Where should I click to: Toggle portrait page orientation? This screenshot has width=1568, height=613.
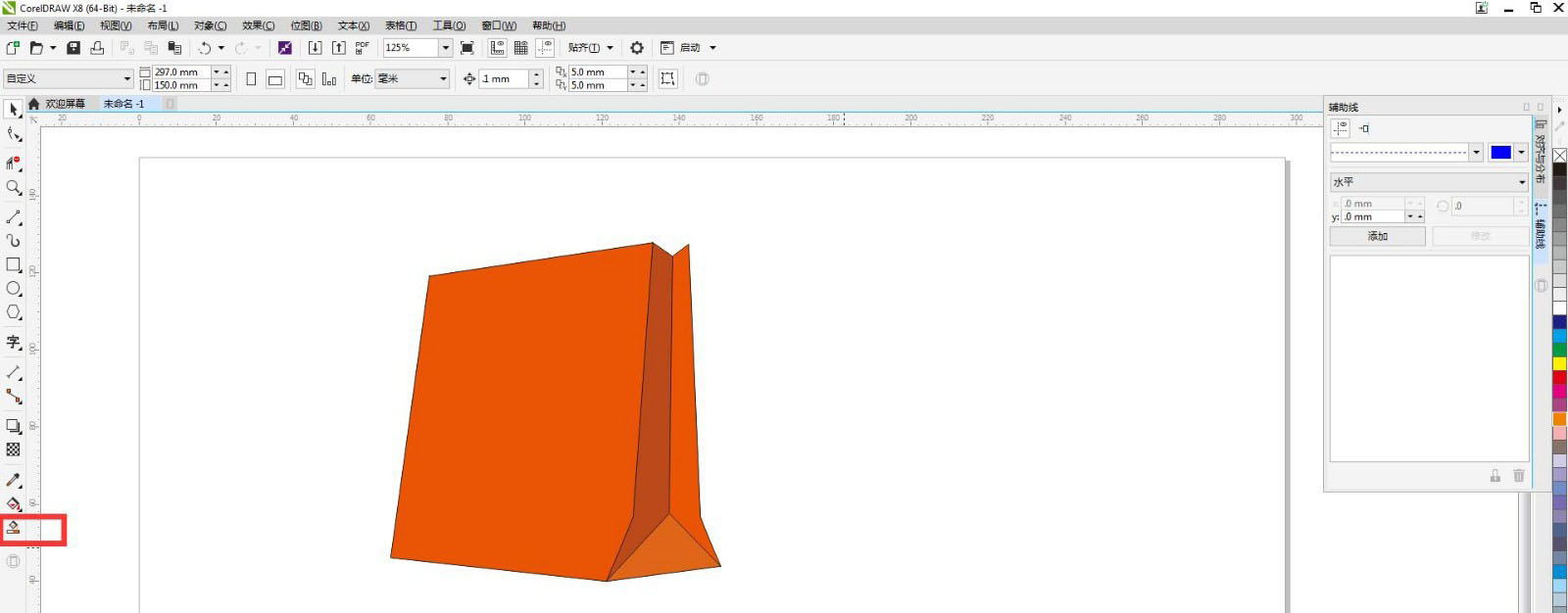[x=252, y=79]
